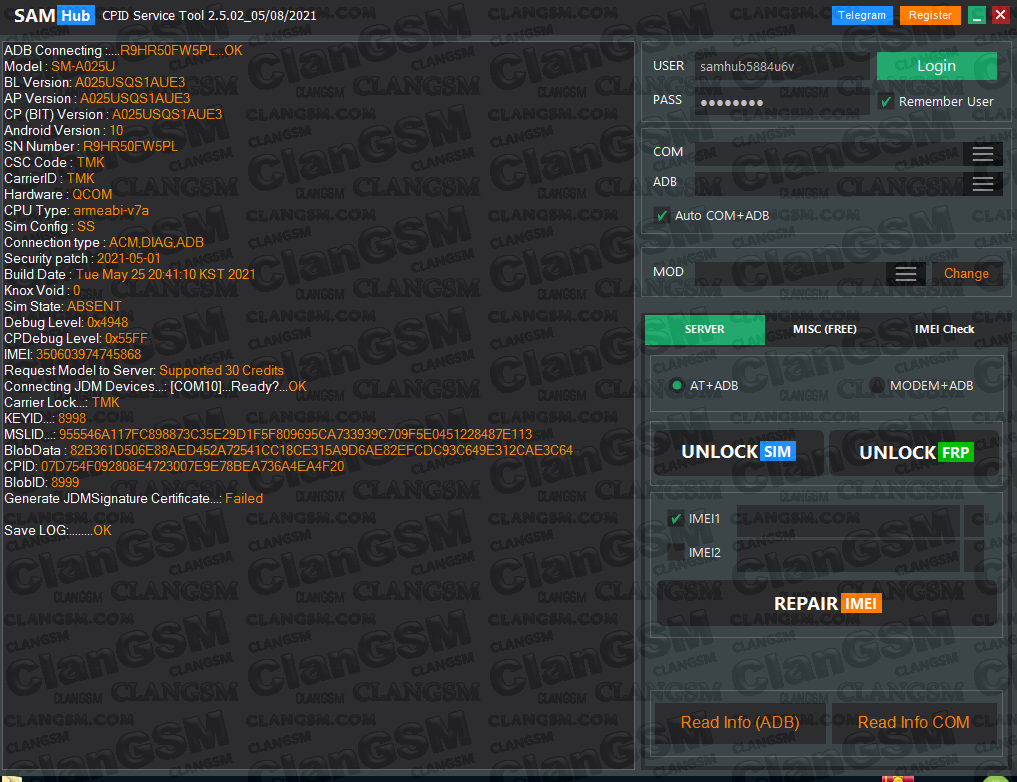Viewport: 1017px width, 782px height.
Task: Click the COM port field
Action: pyautogui.click(x=829, y=154)
